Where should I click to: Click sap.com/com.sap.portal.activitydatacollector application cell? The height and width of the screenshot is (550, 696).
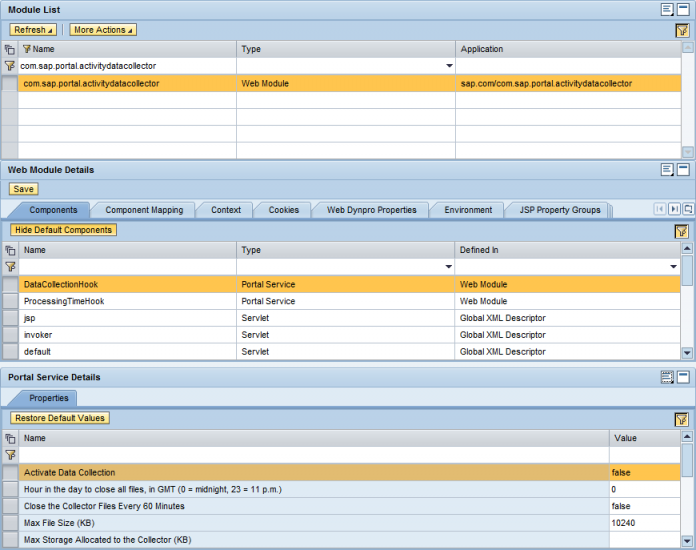tap(568, 83)
